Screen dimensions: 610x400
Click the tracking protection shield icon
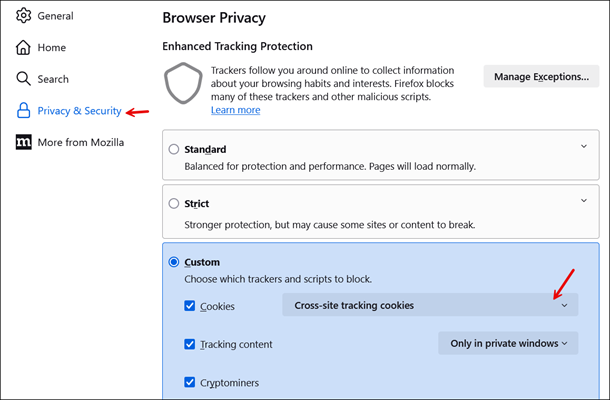183,83
